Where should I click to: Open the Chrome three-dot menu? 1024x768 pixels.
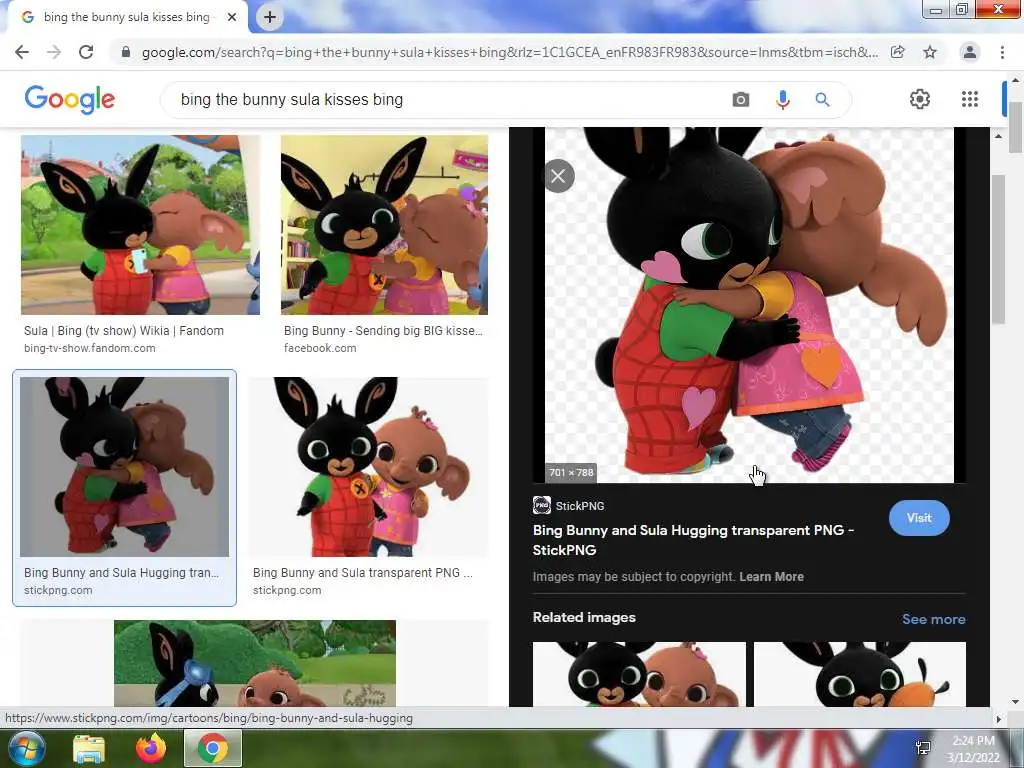click(1002, 52)
